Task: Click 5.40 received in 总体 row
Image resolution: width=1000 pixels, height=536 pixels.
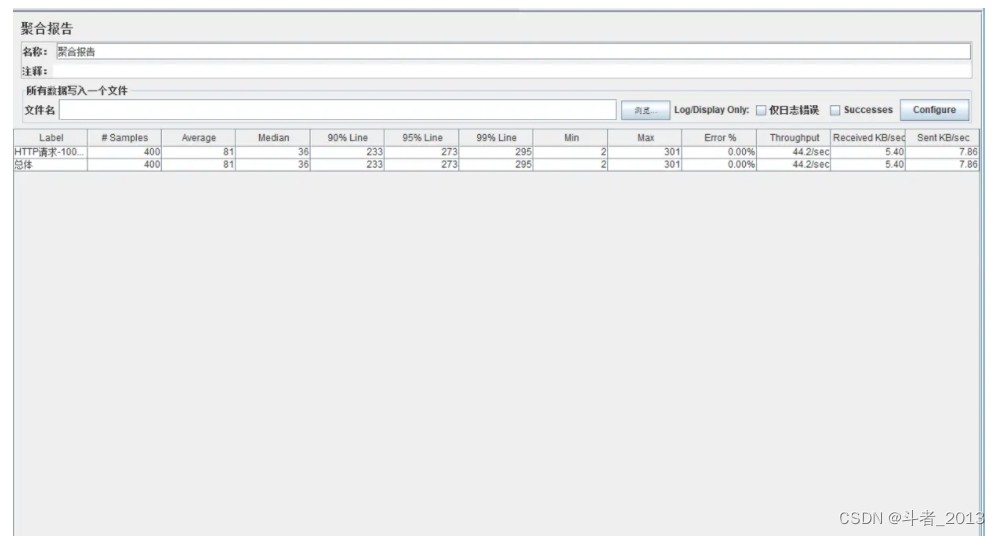Action: coord(894,165)
